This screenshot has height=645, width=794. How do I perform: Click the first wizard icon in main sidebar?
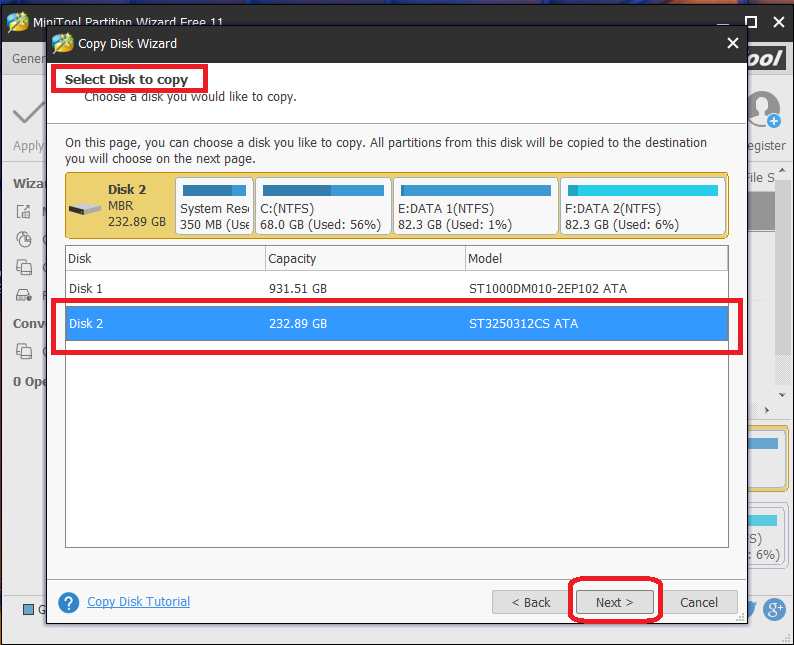[x=24, y=211]
